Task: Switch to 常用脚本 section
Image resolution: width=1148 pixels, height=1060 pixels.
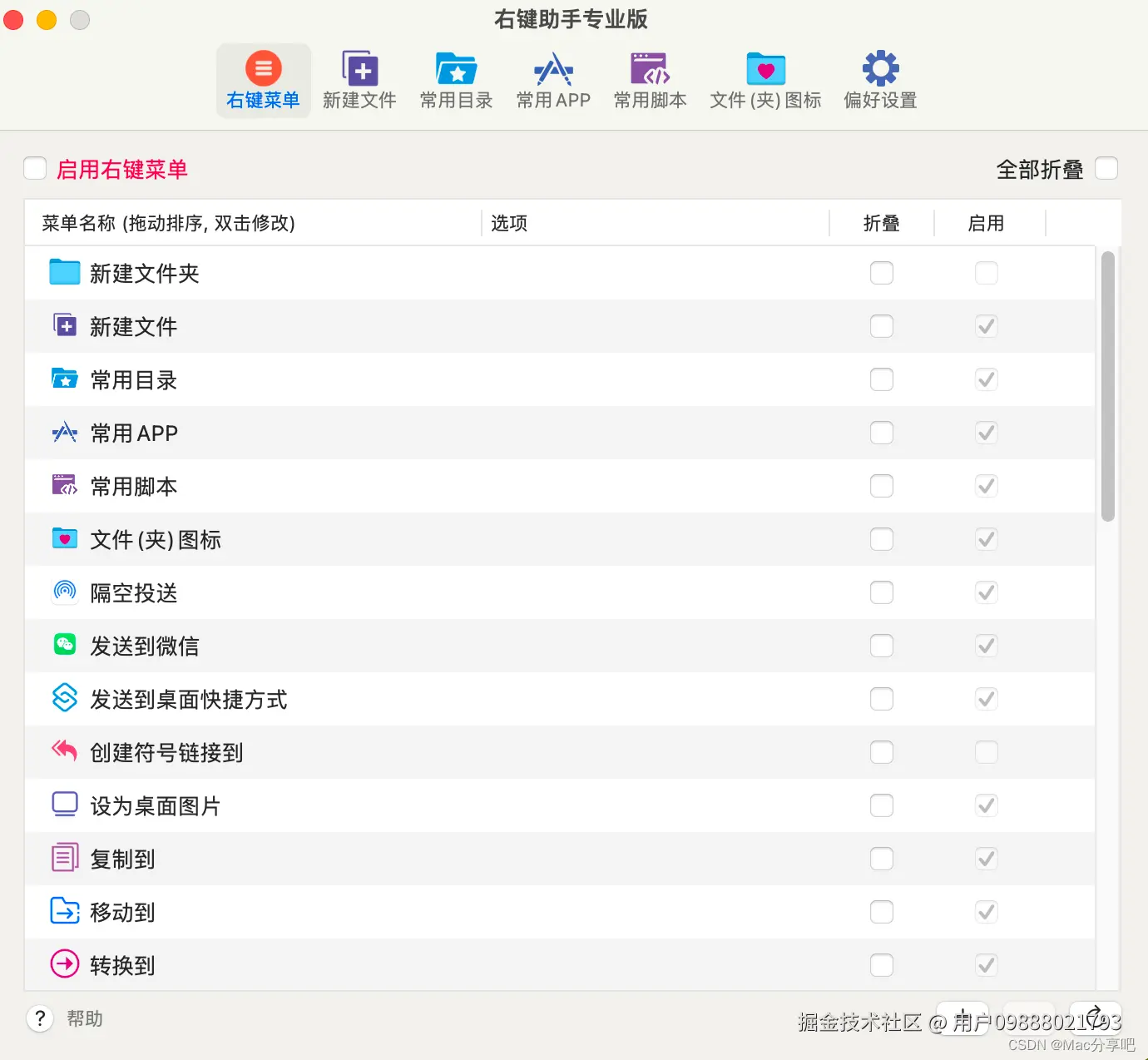Action: (650, 79)
